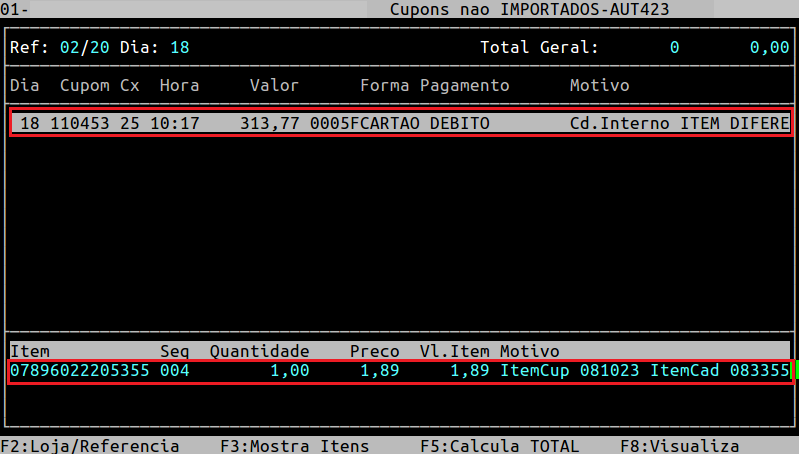Click the Forma Pagamento column header
The height and width of the screenshot is (454, 799).
(435, 86)
